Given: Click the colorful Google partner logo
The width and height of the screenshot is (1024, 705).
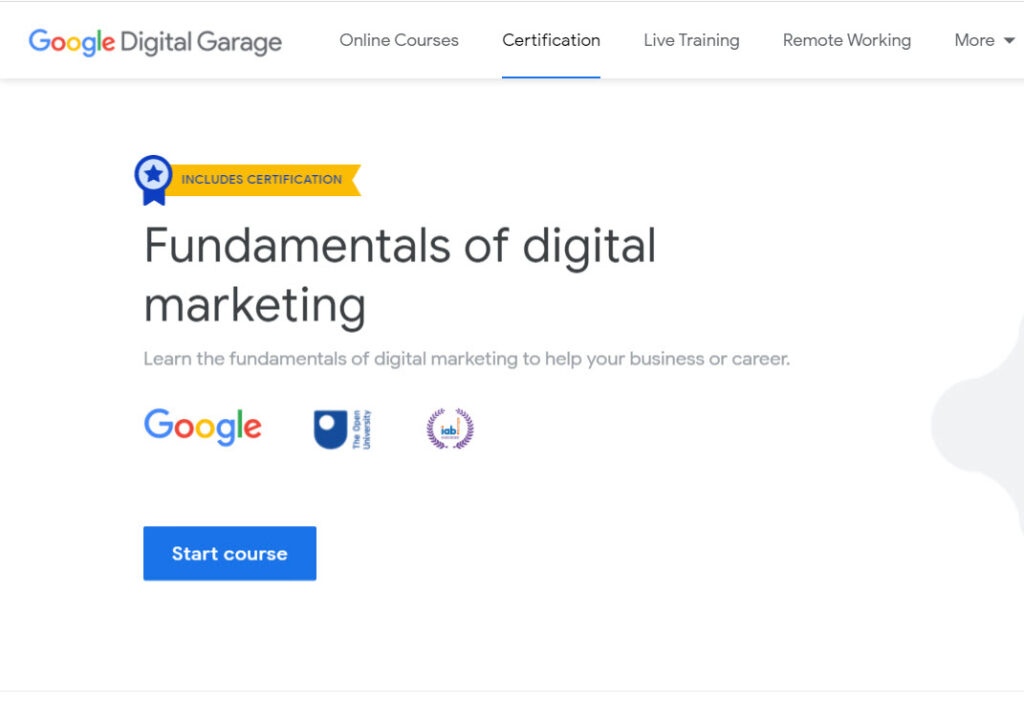Looking at the screenshot, I should coord(203,427).
